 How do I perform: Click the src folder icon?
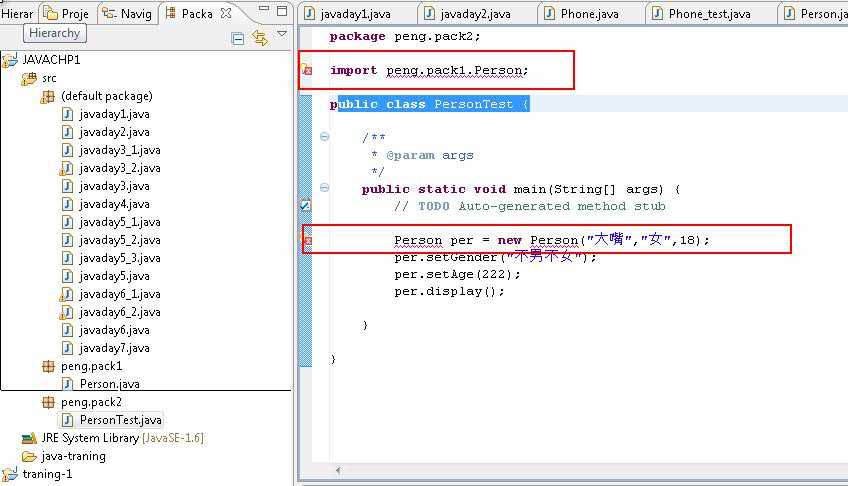click(29, 78)
